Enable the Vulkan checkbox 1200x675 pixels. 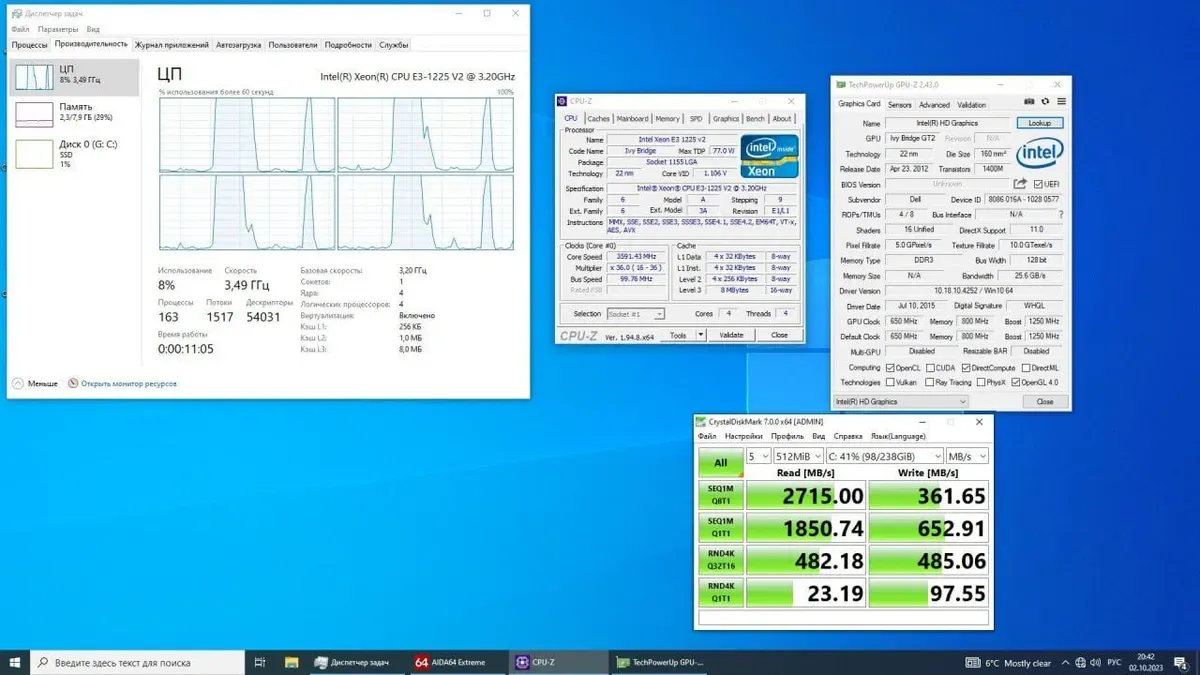pyautogui.click(x=890, y=383)
